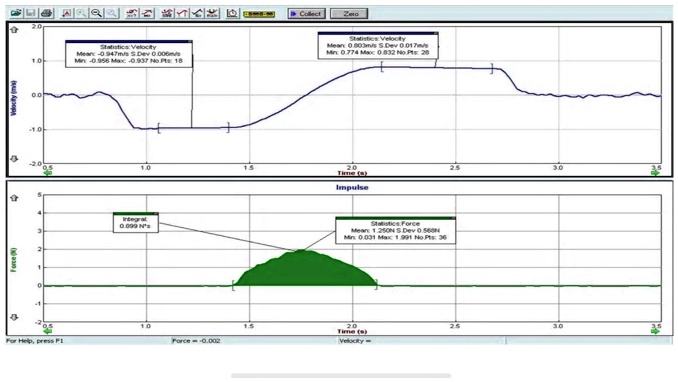Start data collection with Collect button
The image size is (678, 382).
coord(307,13)
